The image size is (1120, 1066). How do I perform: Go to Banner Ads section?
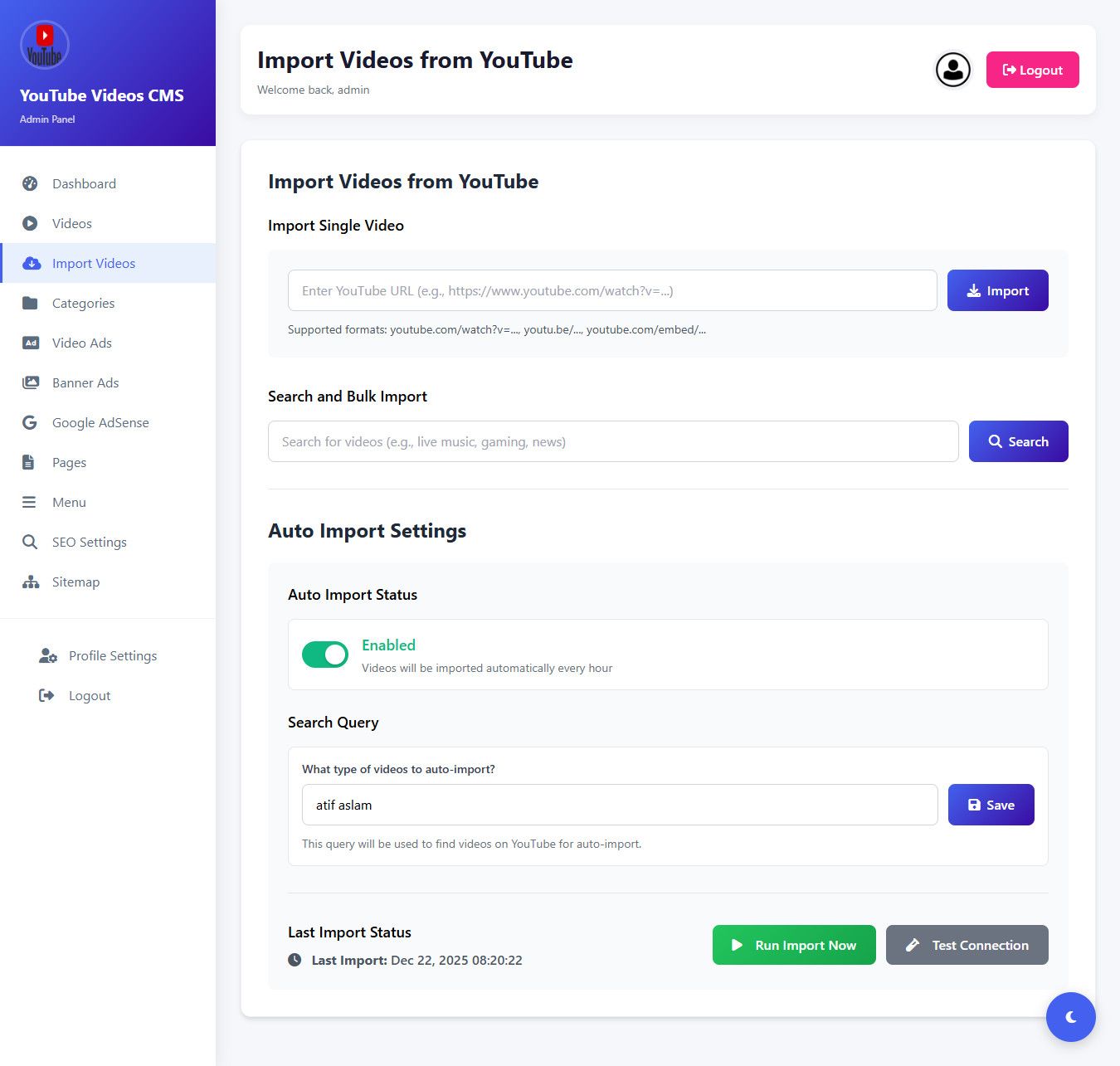(108, 382)
